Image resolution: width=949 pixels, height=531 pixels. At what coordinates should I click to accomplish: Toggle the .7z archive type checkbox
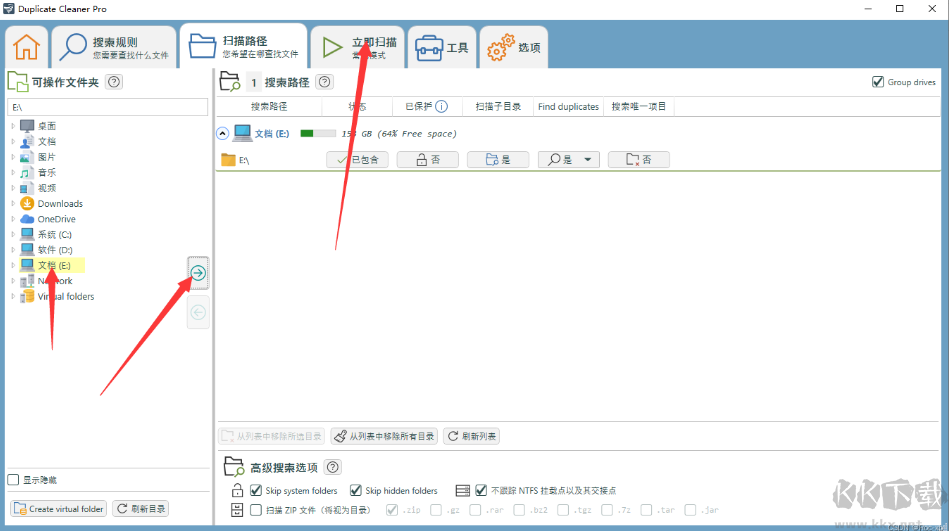point(607,510)
